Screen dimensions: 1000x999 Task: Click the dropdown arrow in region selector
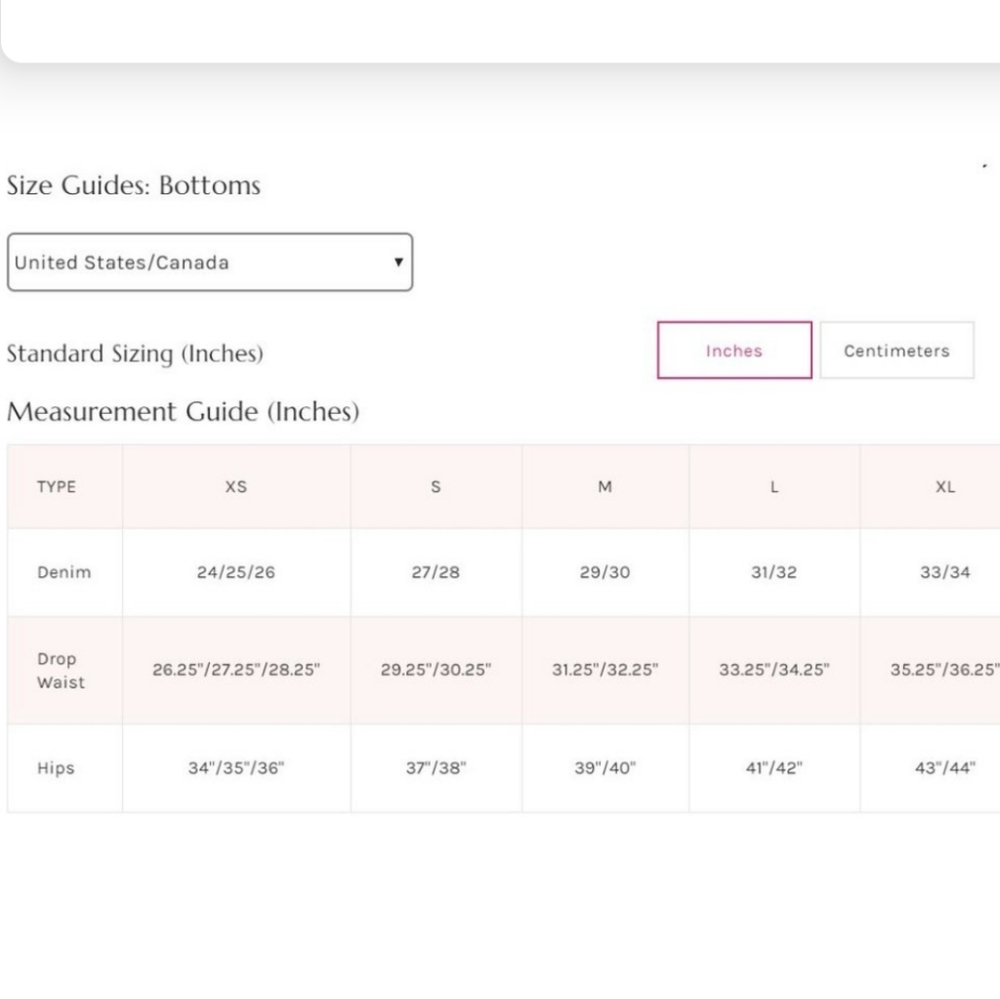pos(399,262)
